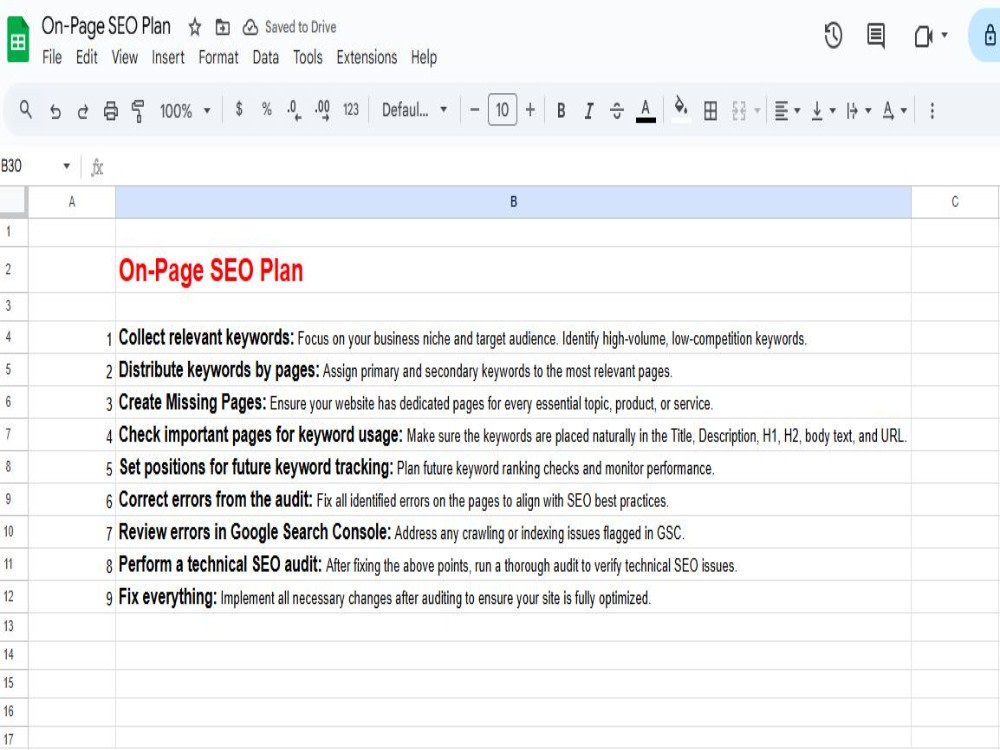Open the Help menu
The height and width of the screenshot is (750, 1000).
click(423, 57)
